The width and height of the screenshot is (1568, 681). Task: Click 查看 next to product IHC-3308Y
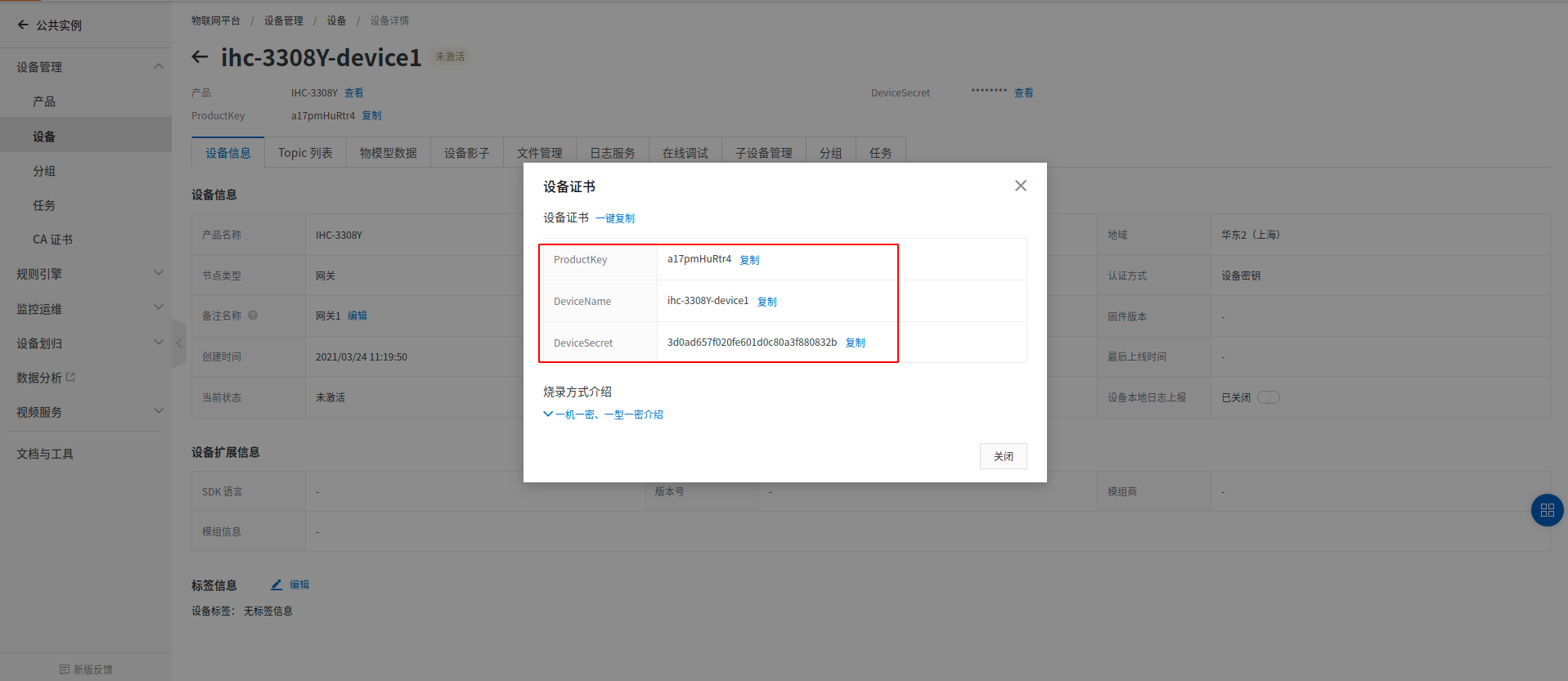tap(354, 93)
